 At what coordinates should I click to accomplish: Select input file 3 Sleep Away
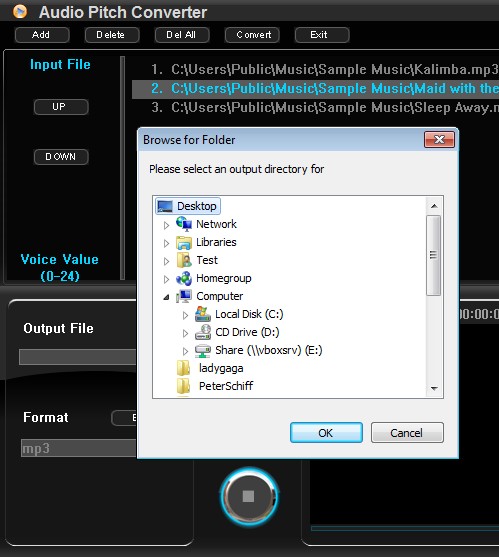coord(315,108)
